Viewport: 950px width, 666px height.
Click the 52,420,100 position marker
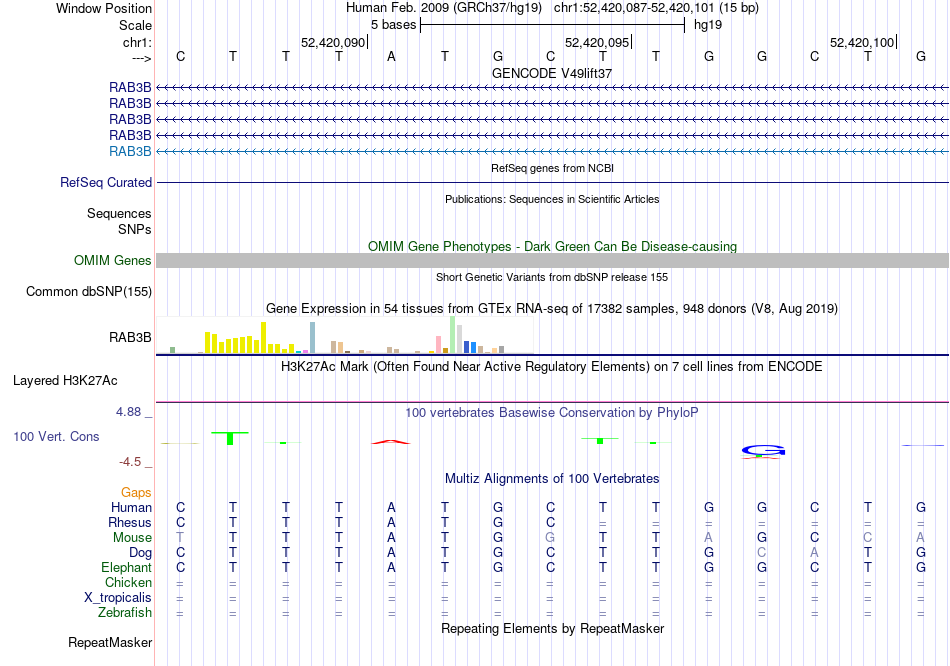[862, 42]
